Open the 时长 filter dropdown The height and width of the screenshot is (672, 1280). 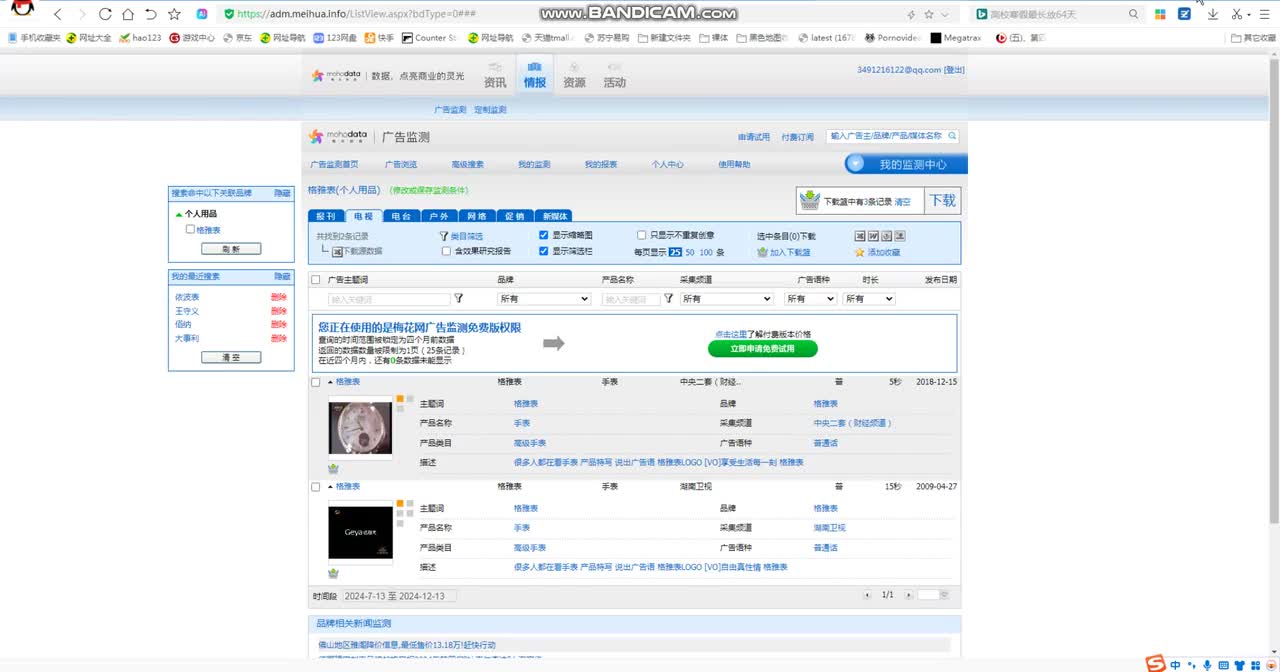point(869,299)
